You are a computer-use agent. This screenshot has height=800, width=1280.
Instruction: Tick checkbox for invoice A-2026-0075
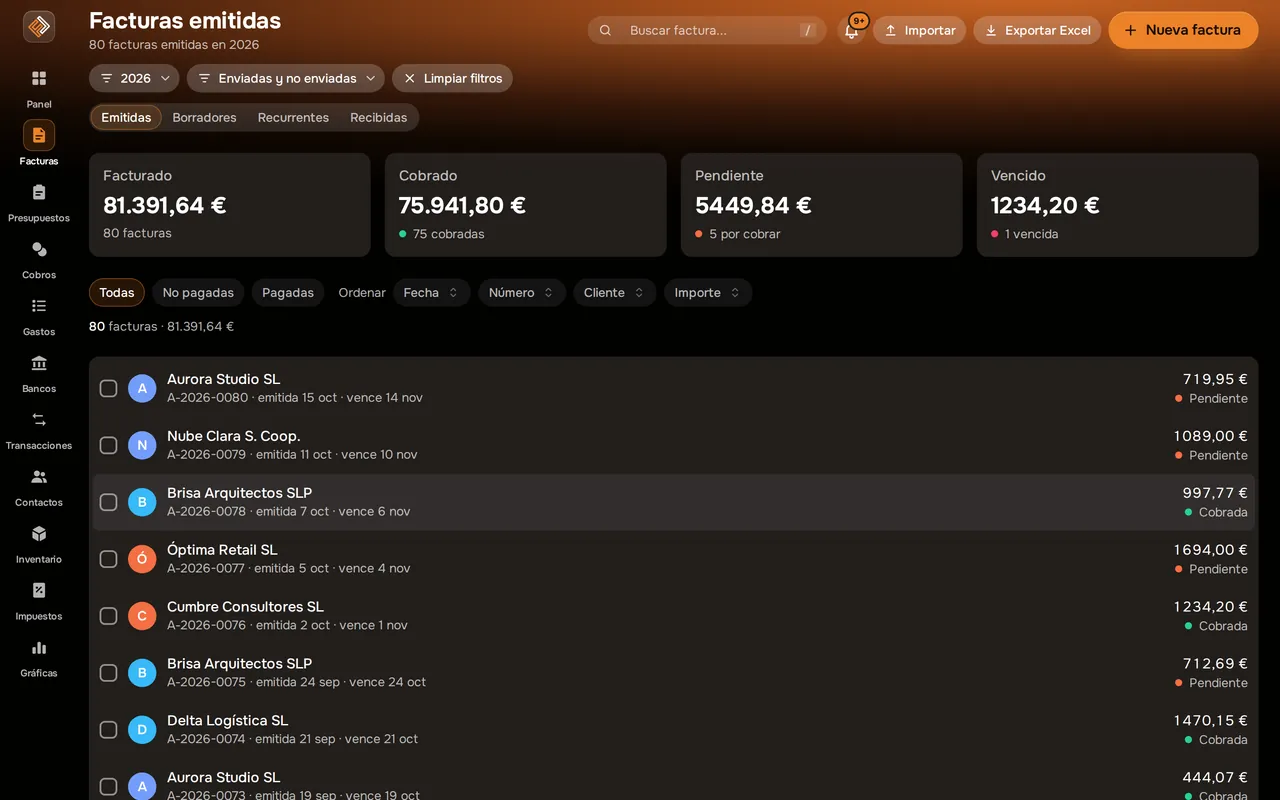coord(108,673)
